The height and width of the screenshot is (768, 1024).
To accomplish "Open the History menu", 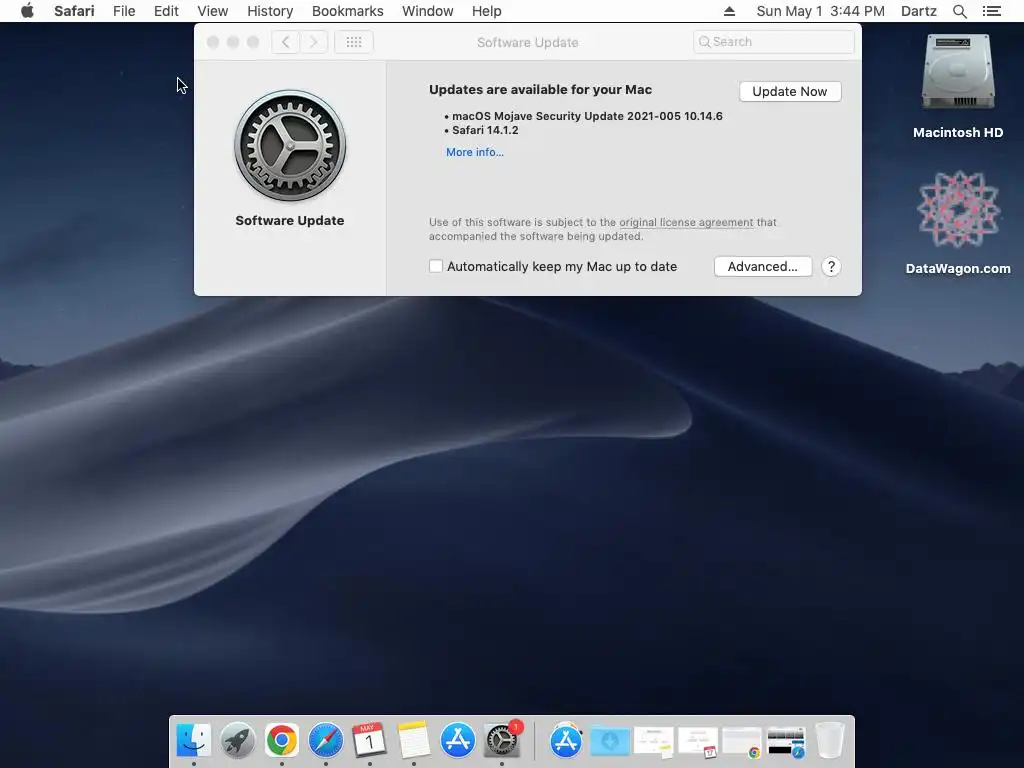I will 270,11.
